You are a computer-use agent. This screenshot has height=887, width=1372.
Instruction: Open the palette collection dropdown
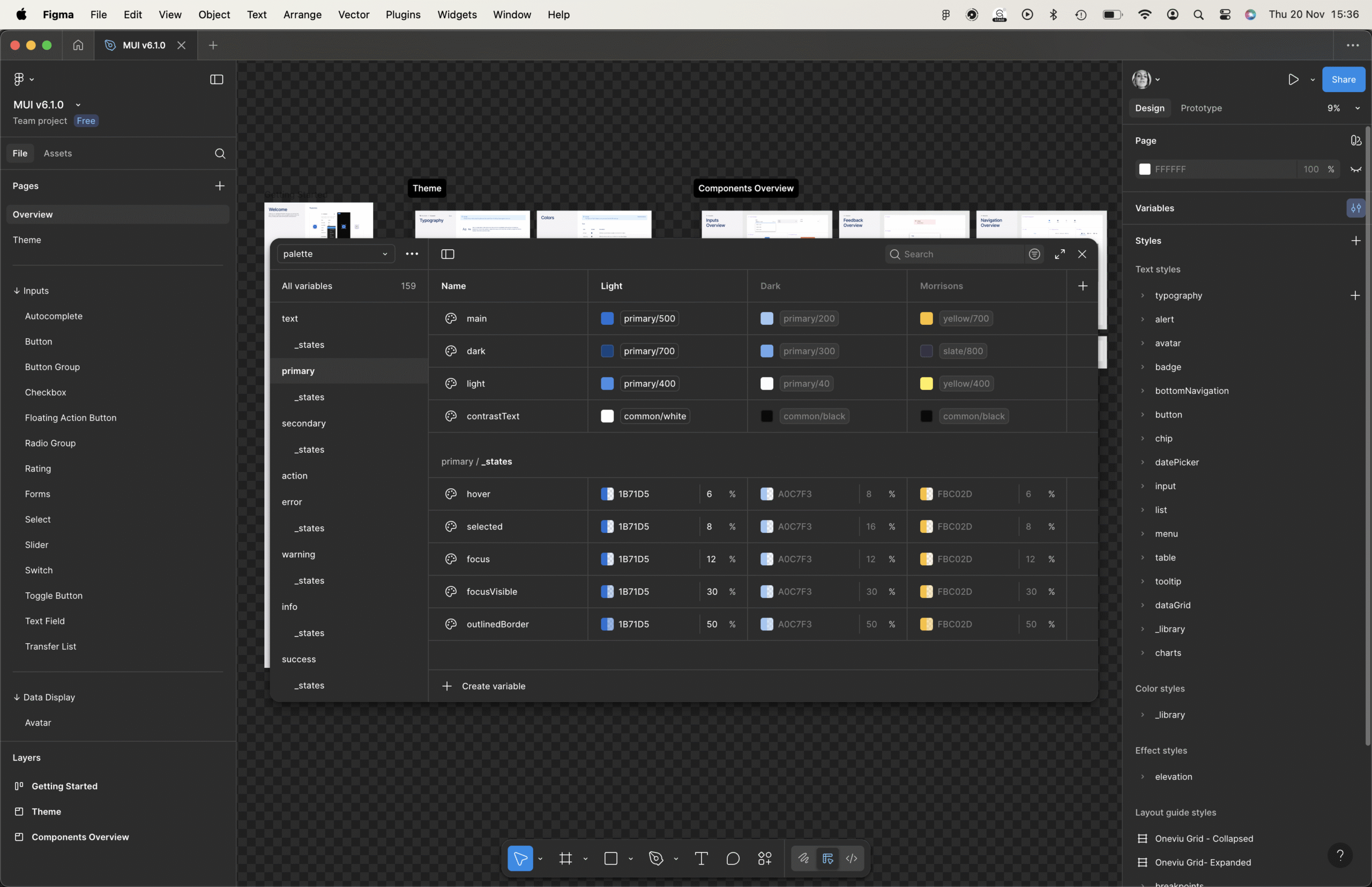pos(336,254)
